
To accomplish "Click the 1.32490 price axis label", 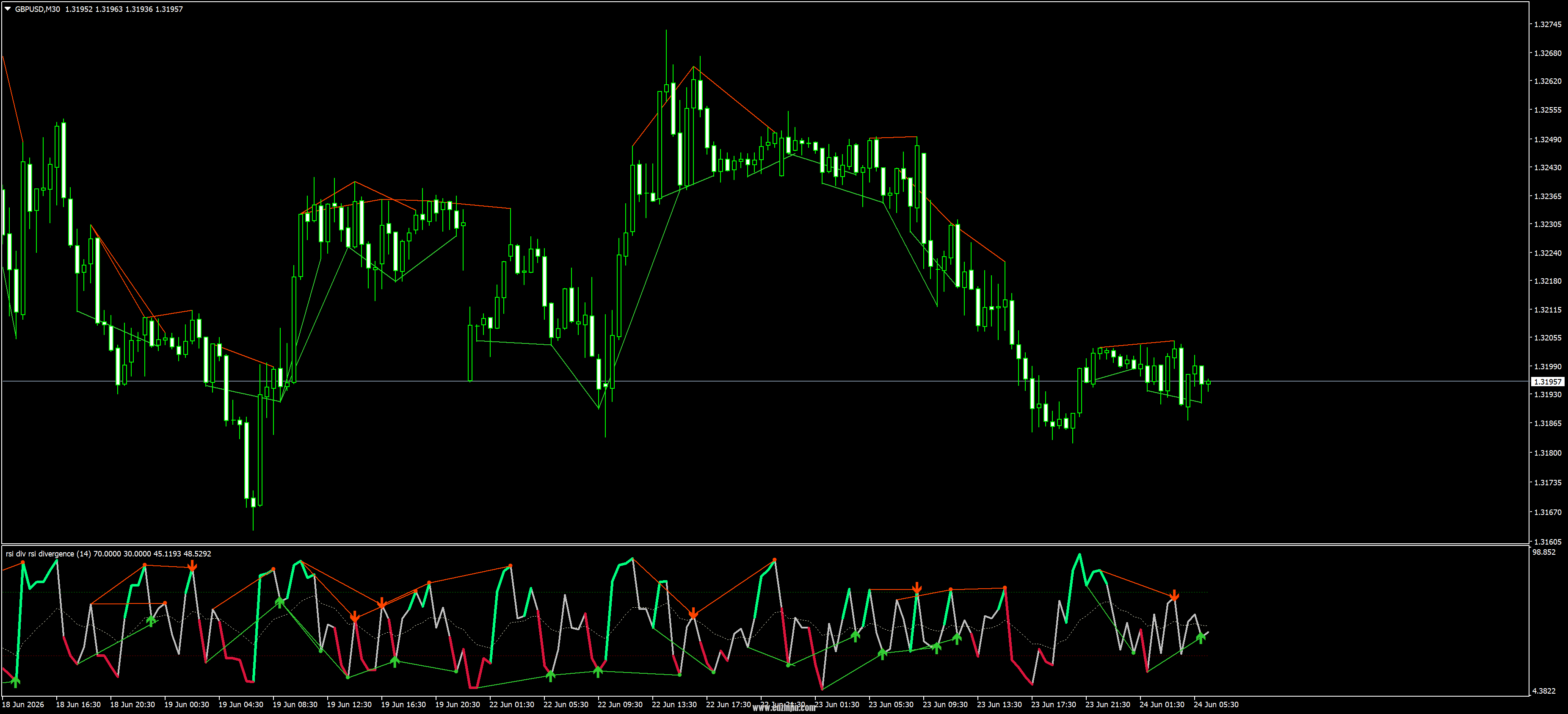I will [1547, 139].
